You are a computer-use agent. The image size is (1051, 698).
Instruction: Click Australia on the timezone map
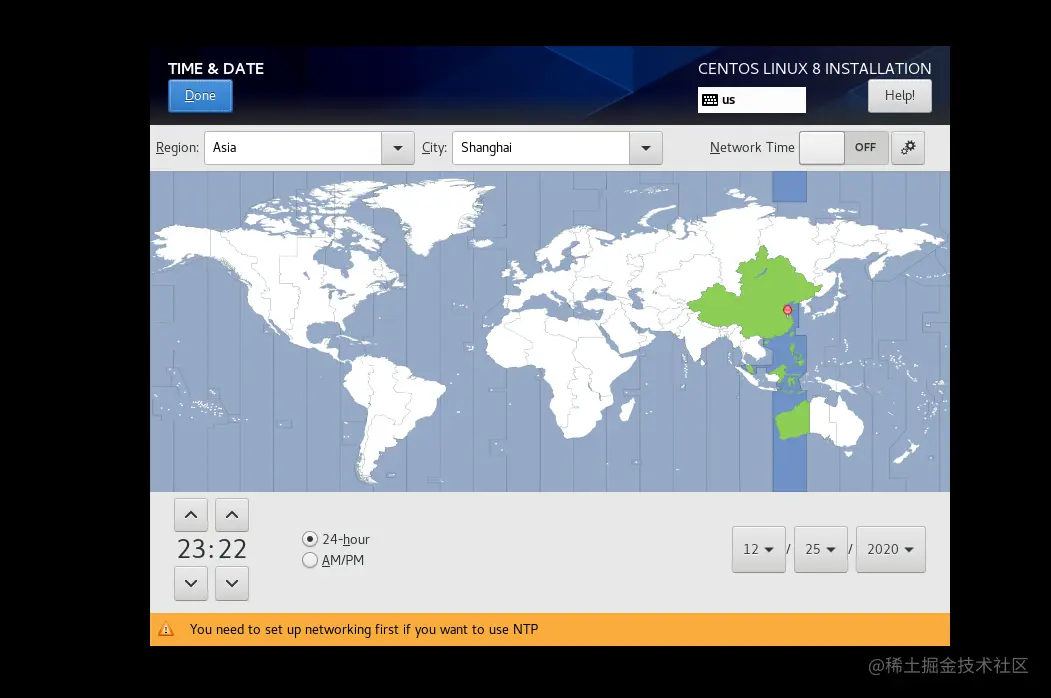819,420
